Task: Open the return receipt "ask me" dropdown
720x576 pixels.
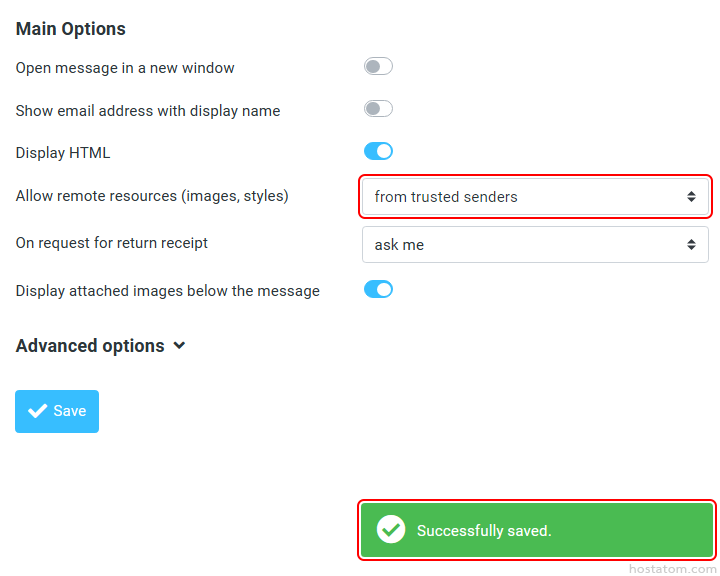Action: point(535,245)
